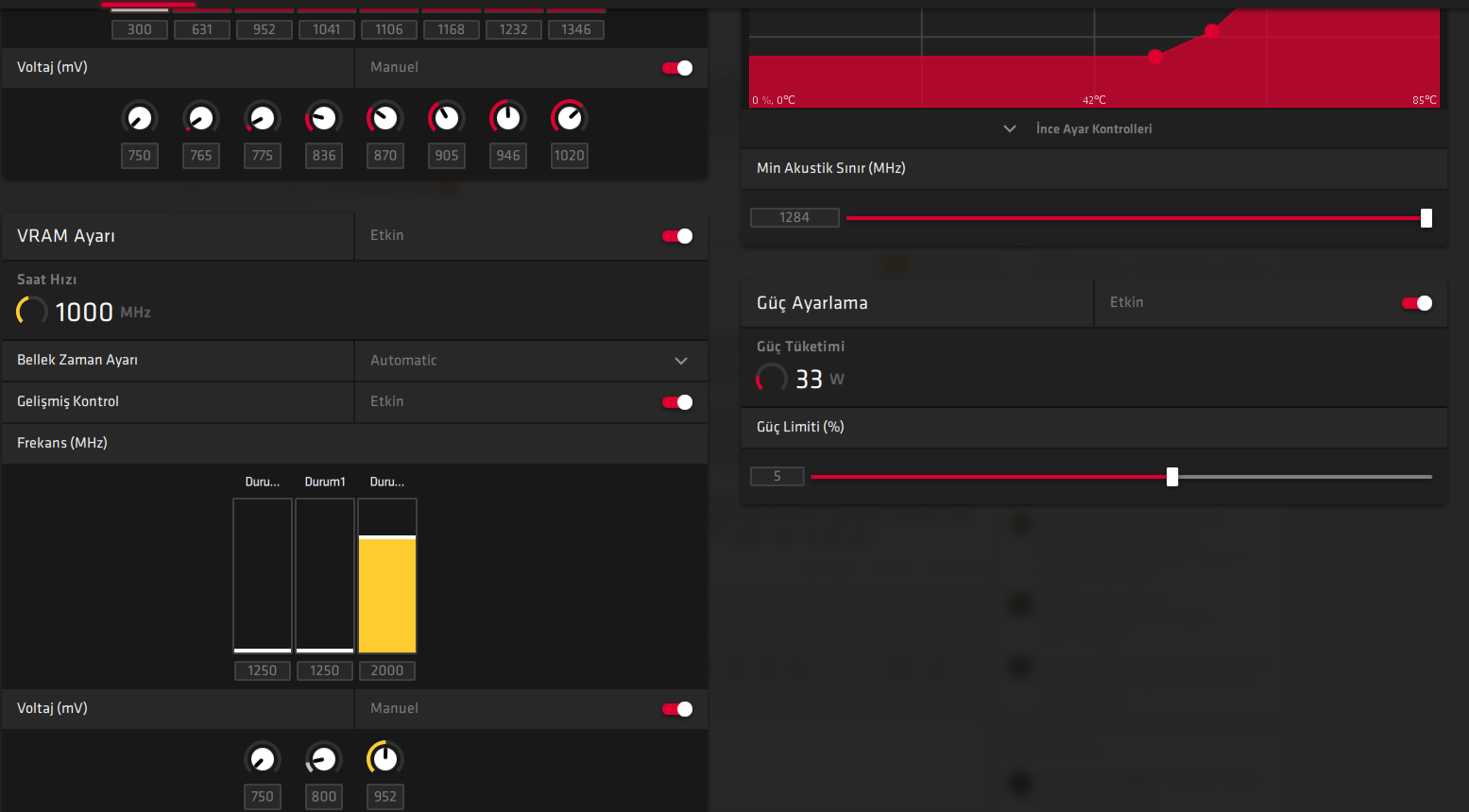Click the voltage knob above 905
This screenshot has height=812, width=1469.
coord(447,118)
